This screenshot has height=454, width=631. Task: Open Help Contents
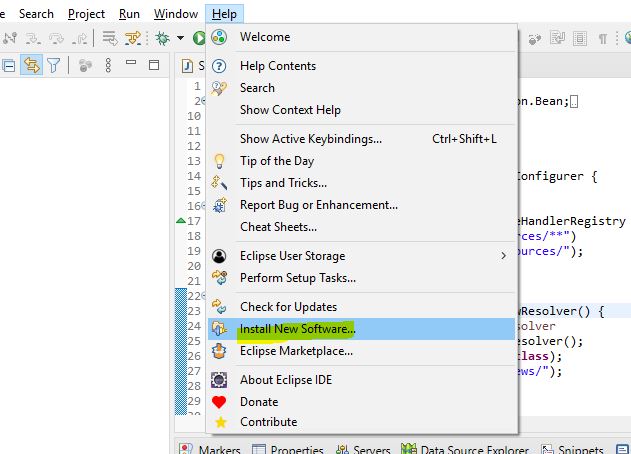click(x=361, y=66)
